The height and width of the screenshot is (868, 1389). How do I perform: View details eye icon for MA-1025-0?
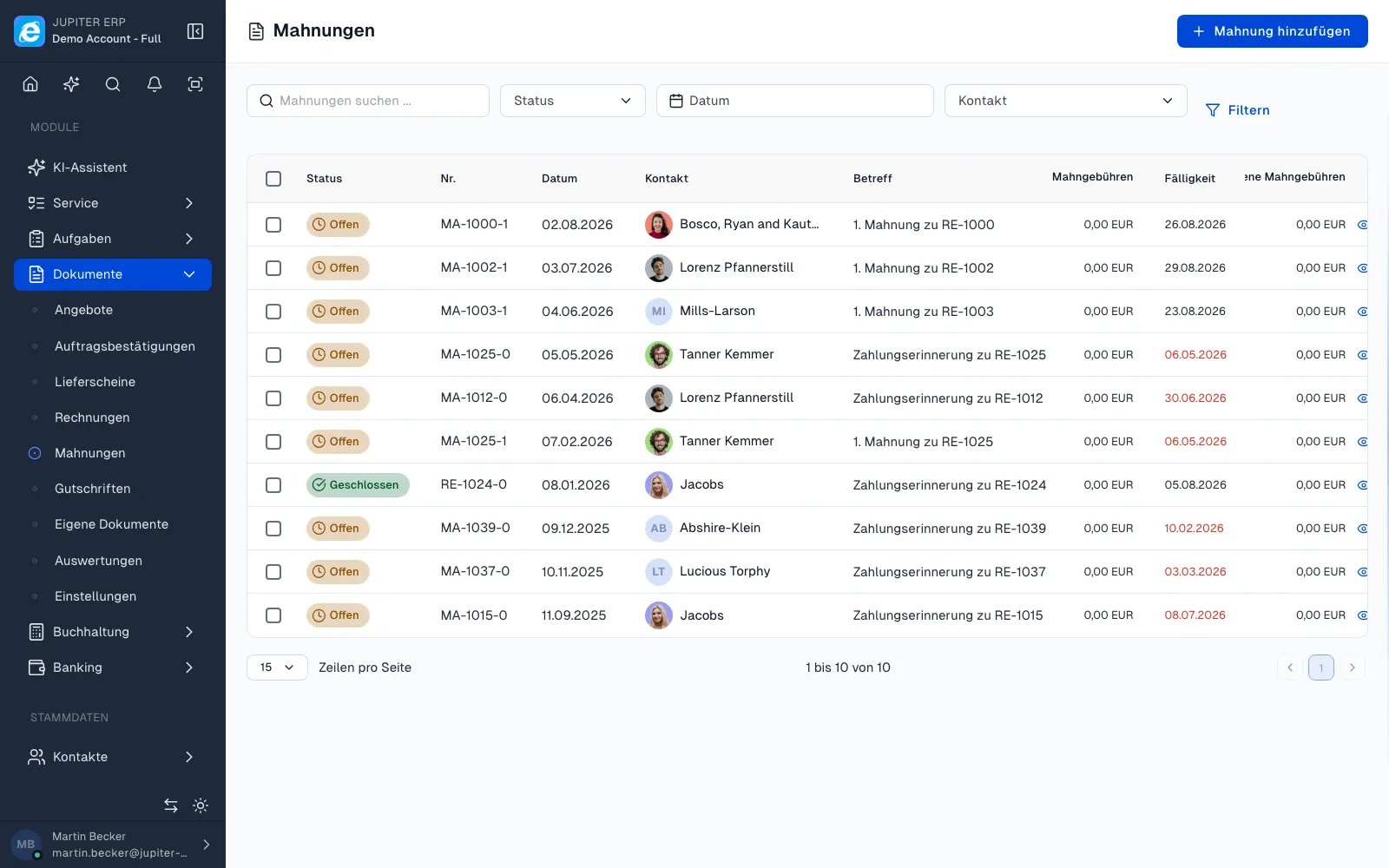click(1362, 355)
